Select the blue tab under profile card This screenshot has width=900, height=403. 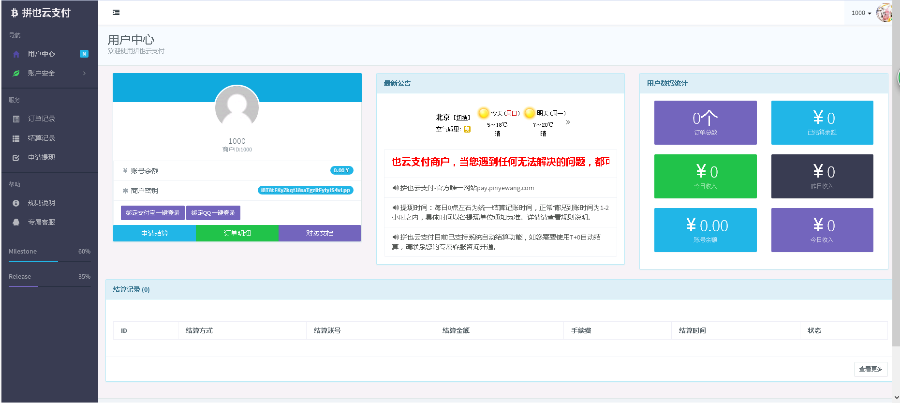153,233
